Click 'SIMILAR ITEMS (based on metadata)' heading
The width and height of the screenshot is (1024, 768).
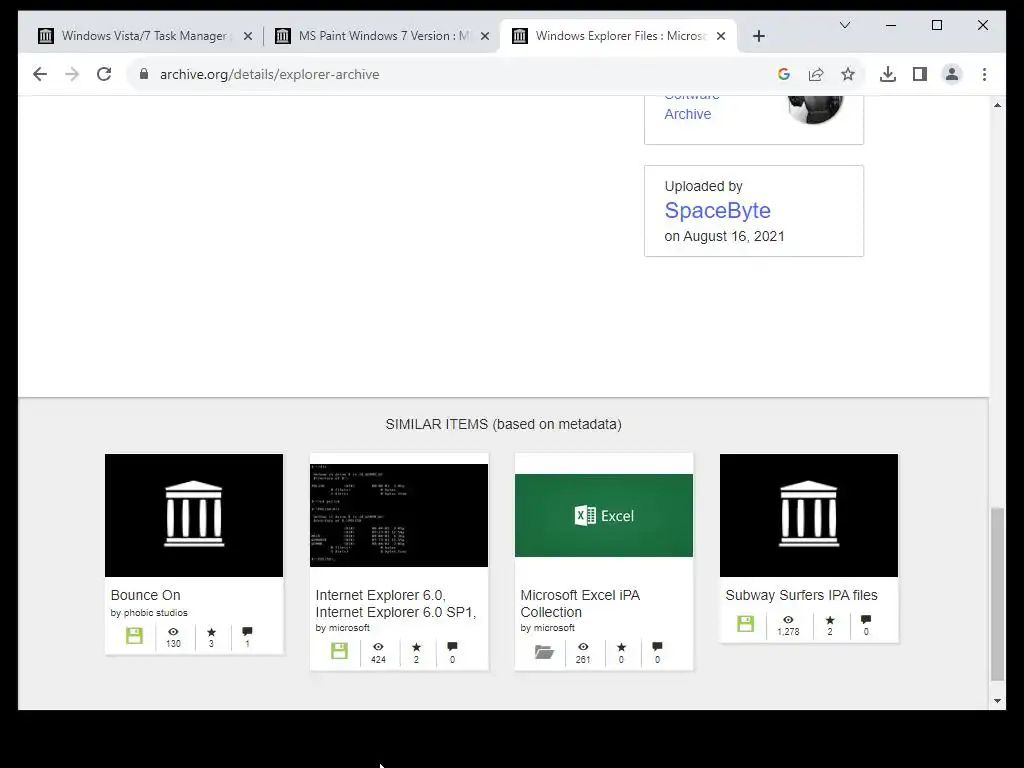point(504,424)
